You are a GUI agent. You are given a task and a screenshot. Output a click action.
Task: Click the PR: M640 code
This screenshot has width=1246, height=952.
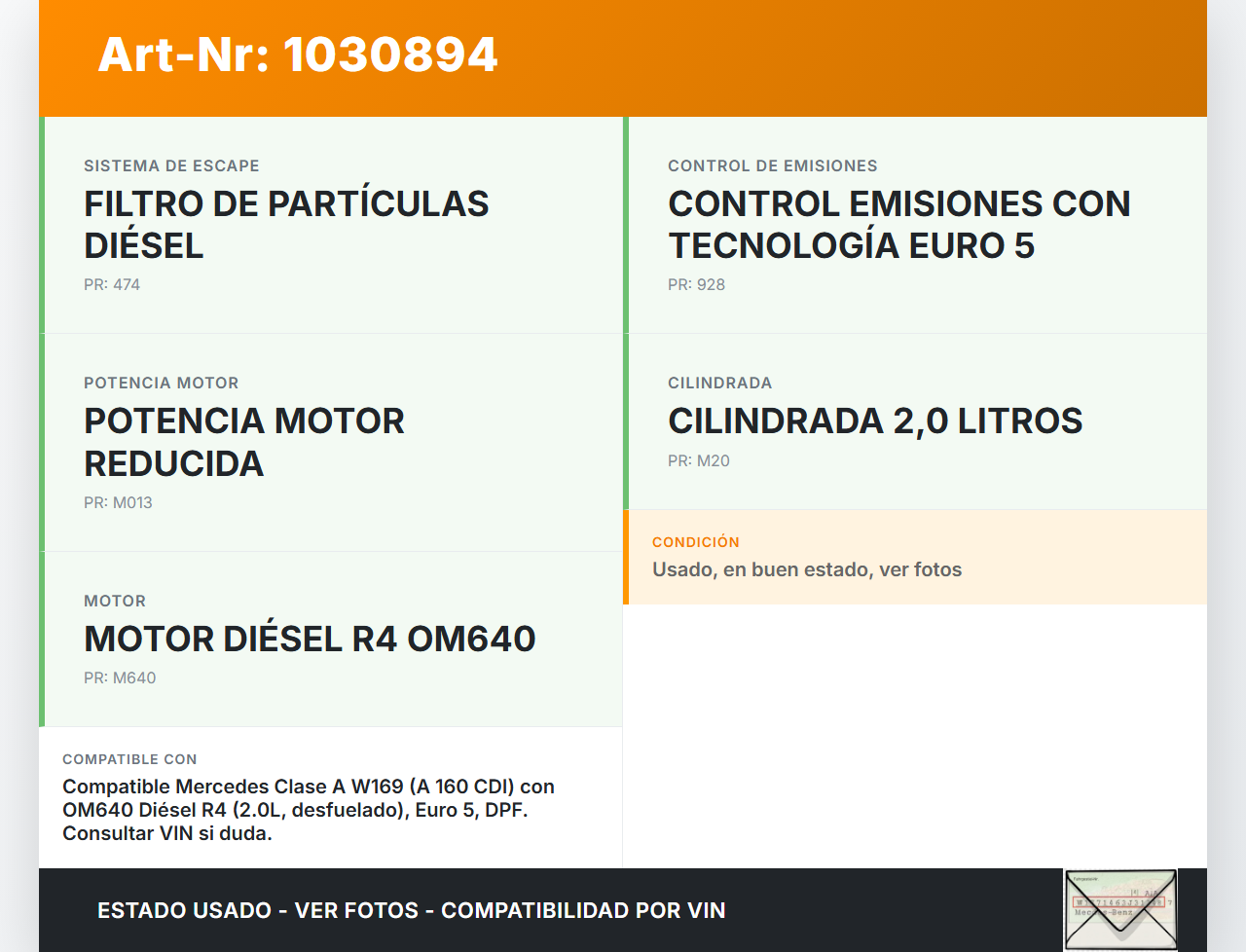click(x=120, y=678)
